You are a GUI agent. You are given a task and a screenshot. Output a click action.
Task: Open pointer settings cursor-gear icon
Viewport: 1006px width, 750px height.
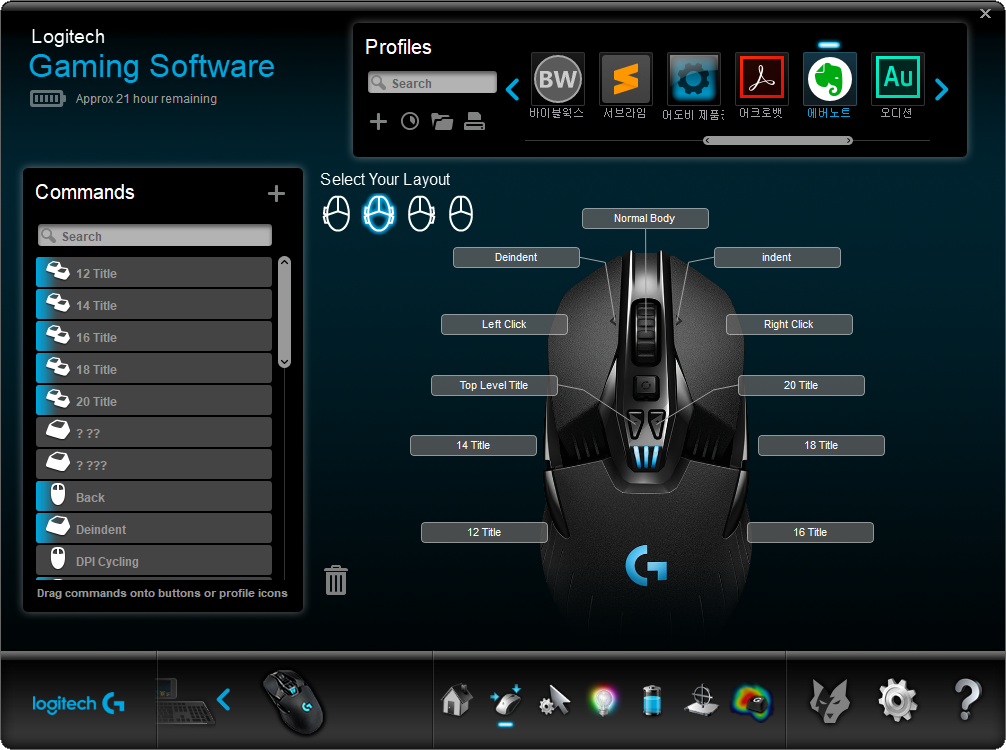point(554,700)
